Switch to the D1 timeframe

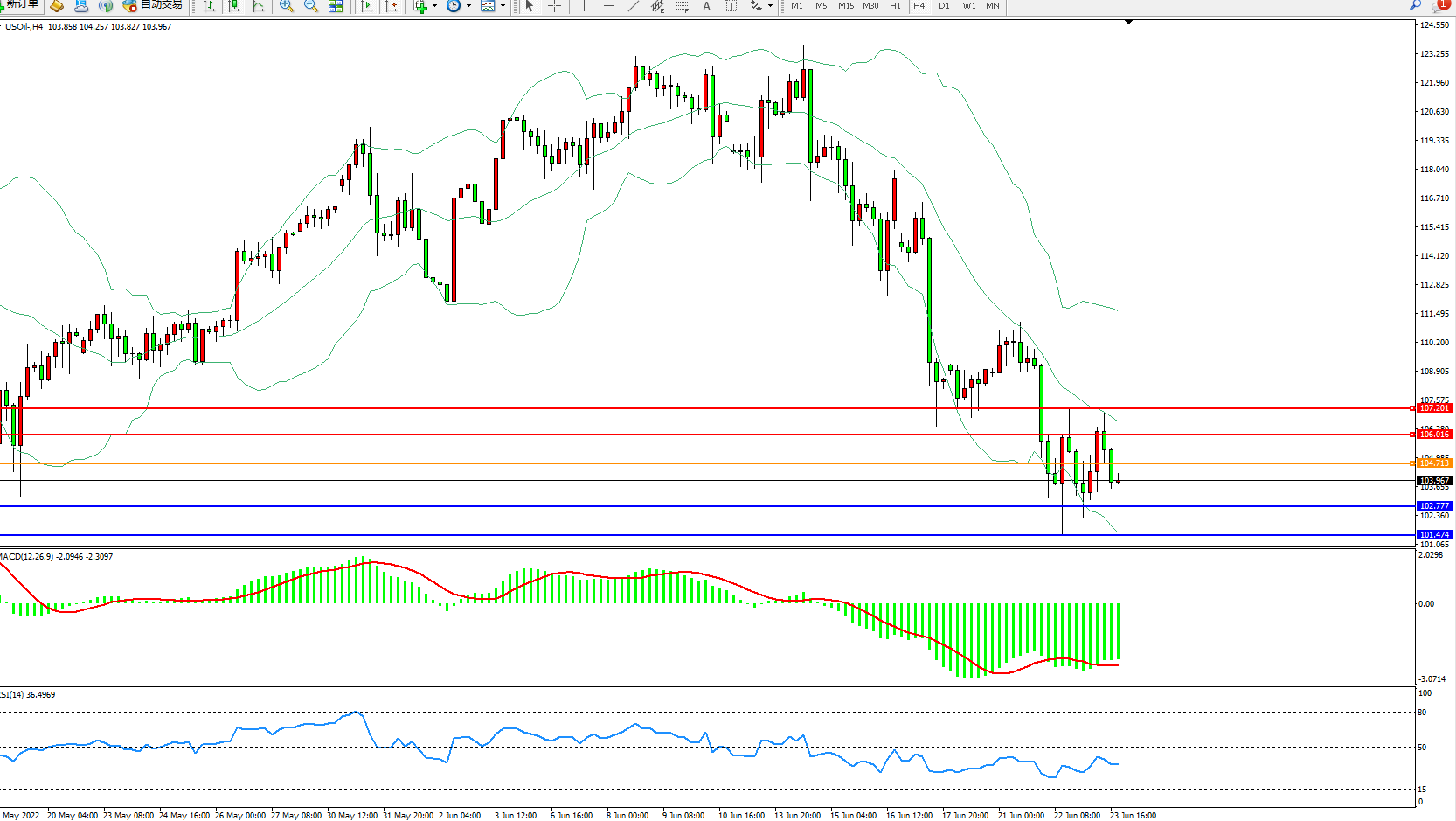point(944,6)
